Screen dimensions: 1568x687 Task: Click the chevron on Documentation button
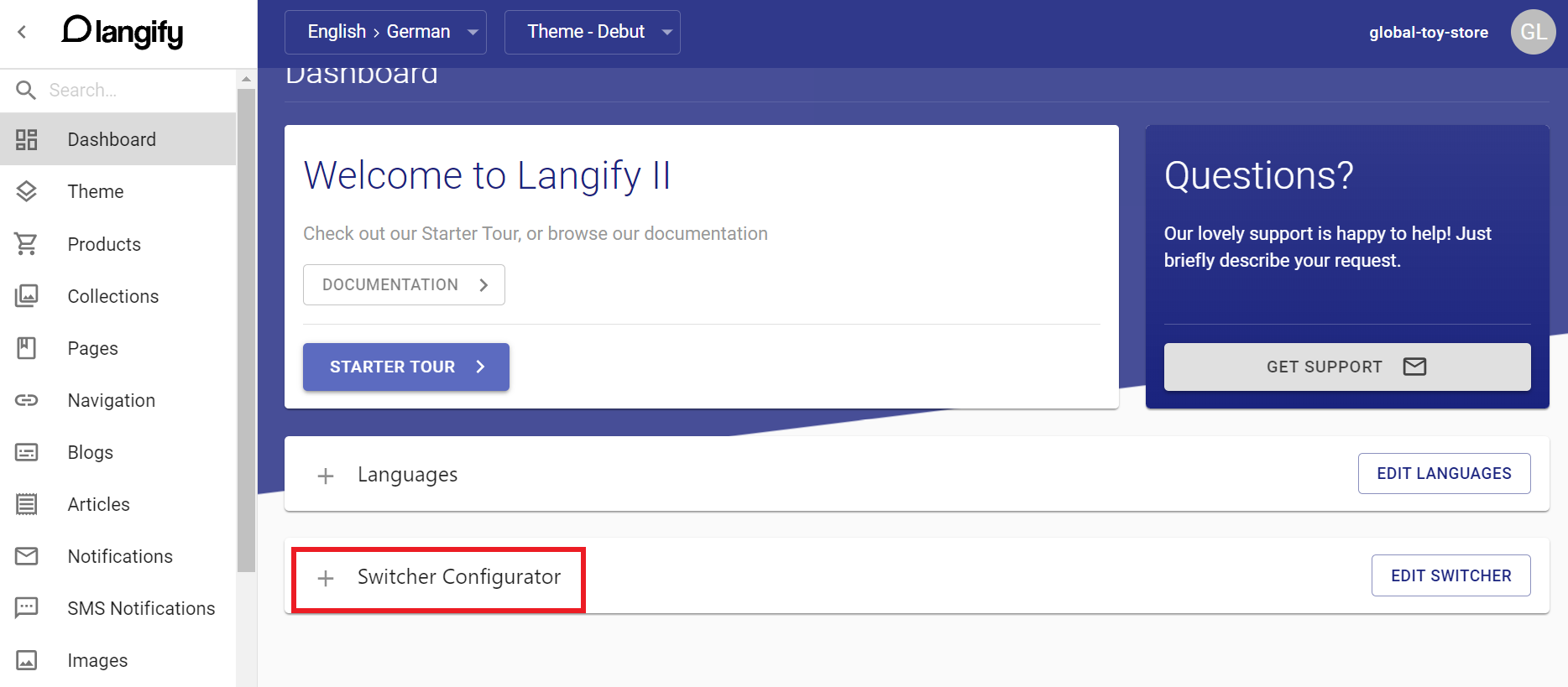point(483,285)
